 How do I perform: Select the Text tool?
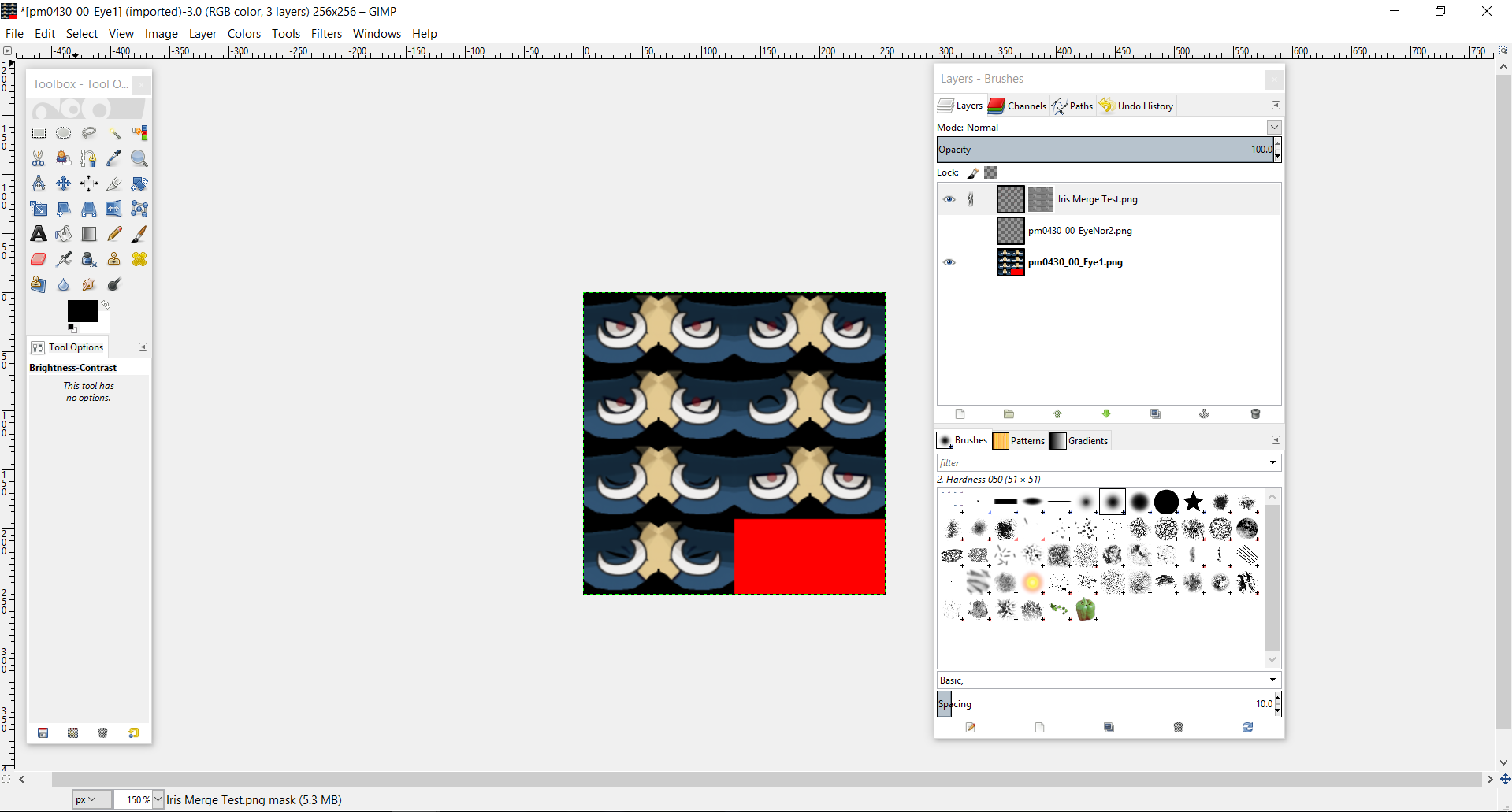[39, 234]
